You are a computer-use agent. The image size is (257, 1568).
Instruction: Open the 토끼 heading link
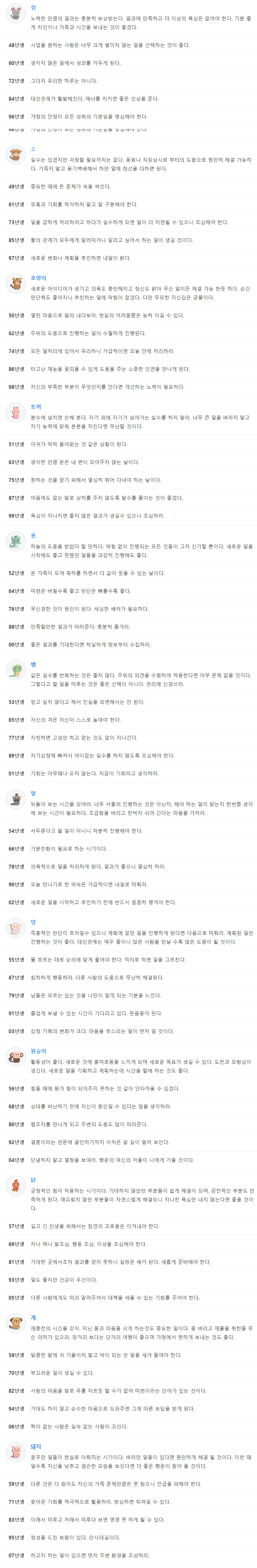[x=36, y=407]
